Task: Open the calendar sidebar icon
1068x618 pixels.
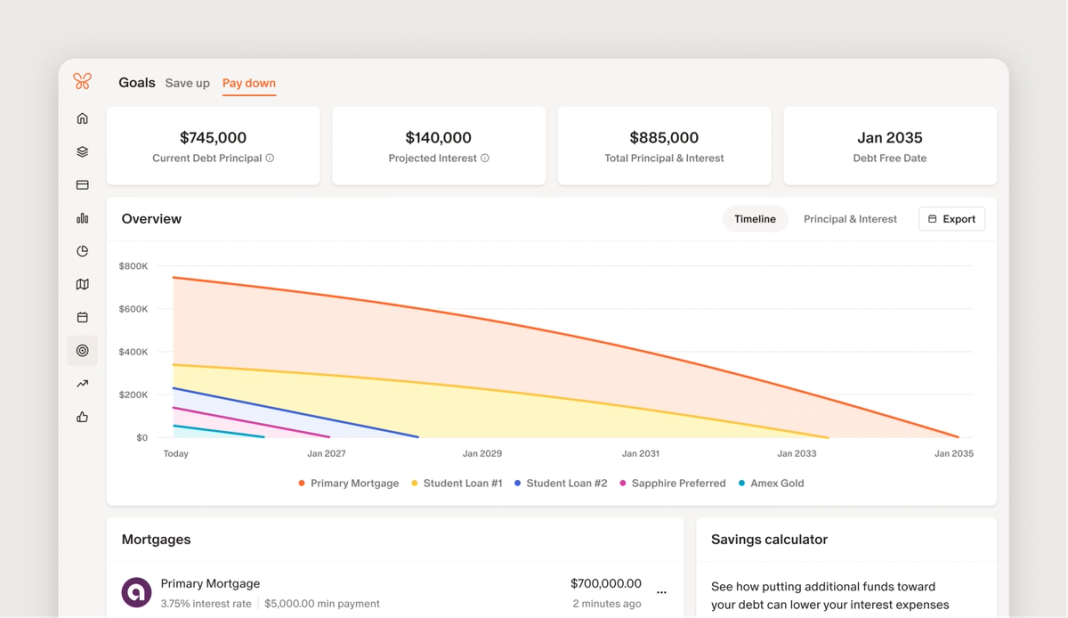Action: (82, 318)
